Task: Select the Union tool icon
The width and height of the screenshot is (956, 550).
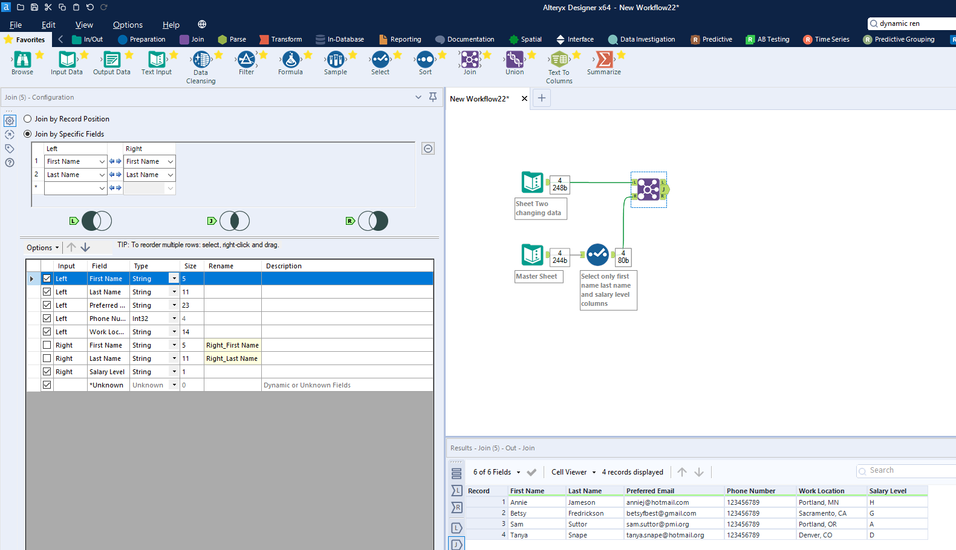Action: 515,59
